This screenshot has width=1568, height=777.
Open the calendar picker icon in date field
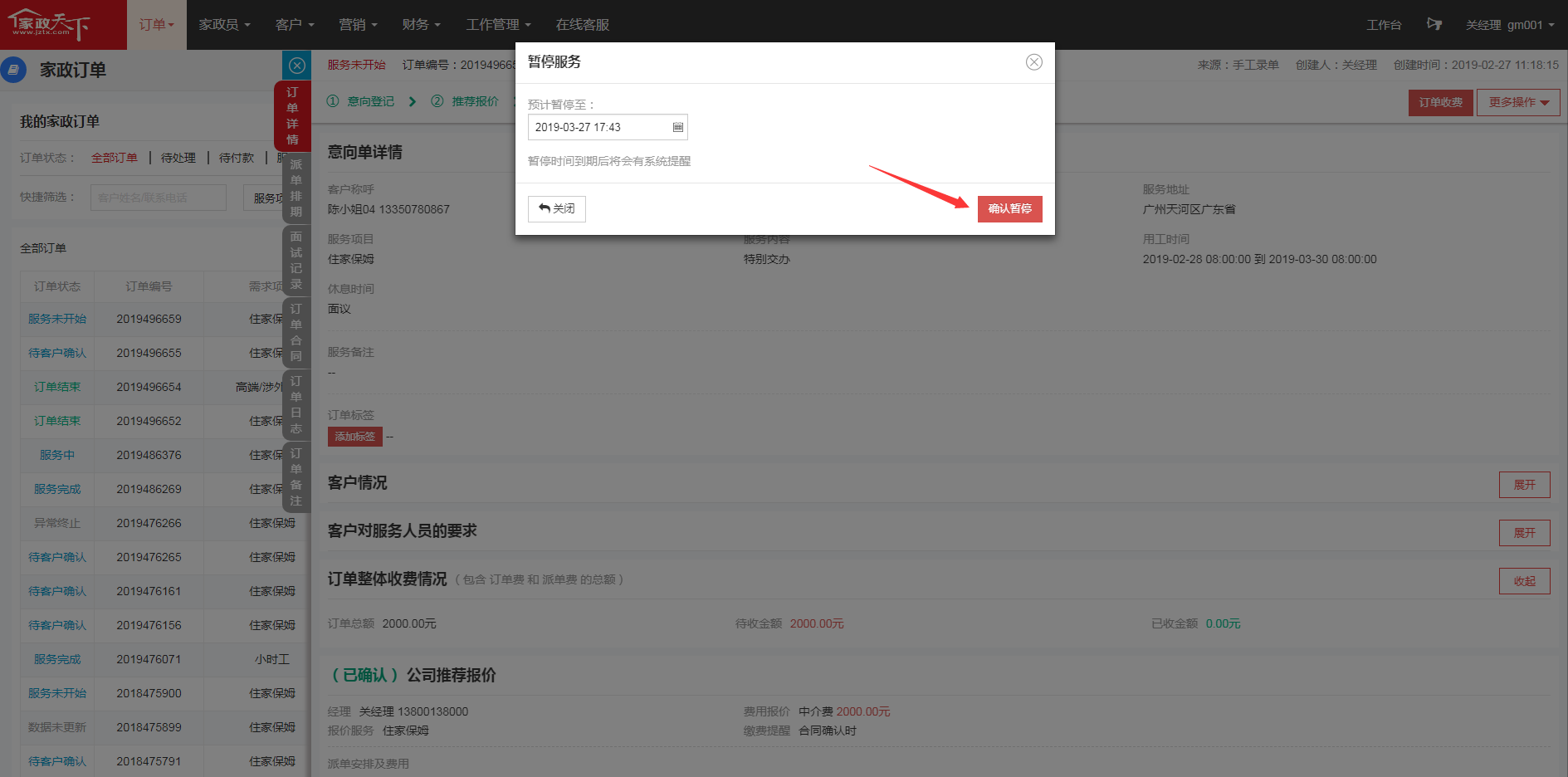pyautogui.click(x=677, y=127)
